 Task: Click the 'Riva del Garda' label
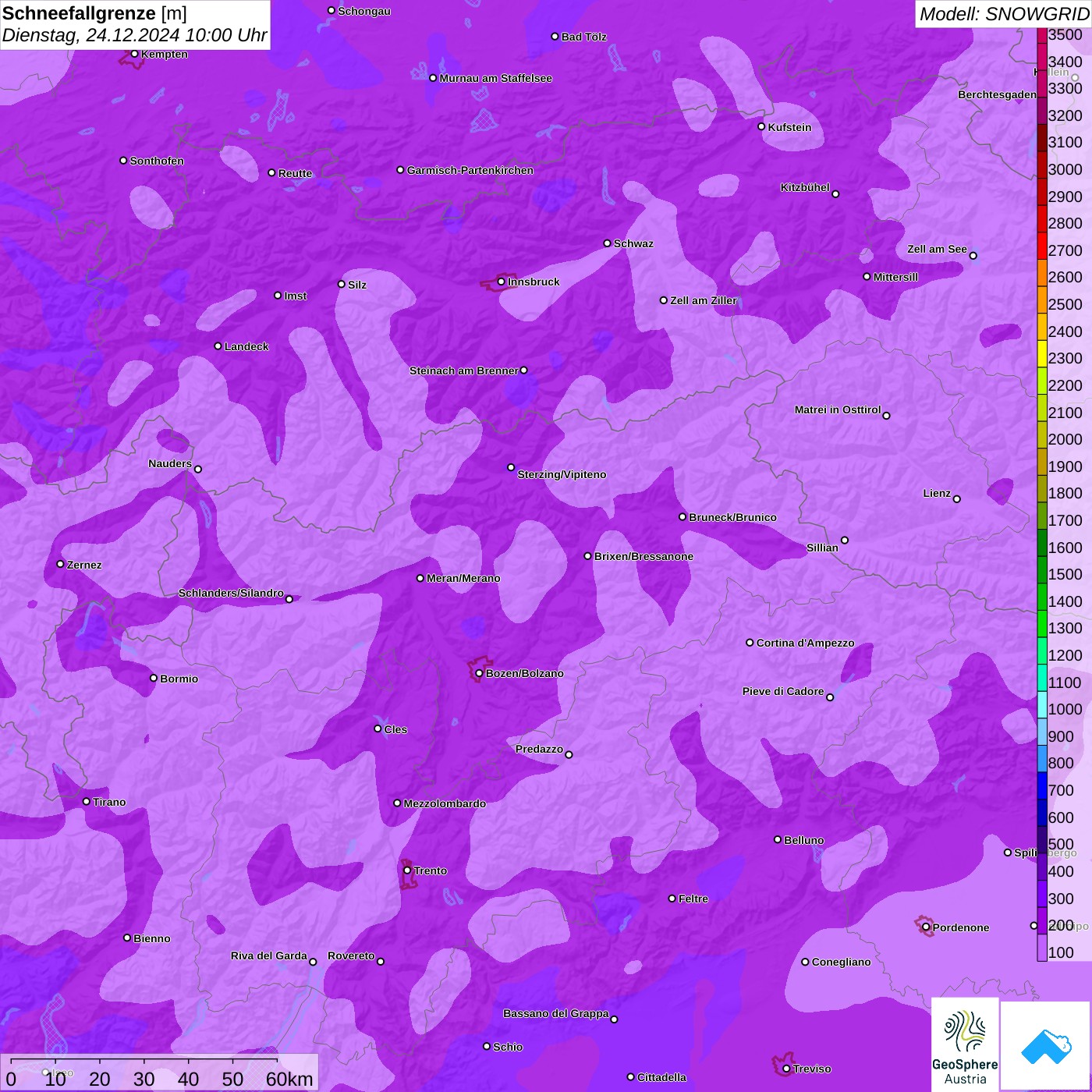coord(269,955)
